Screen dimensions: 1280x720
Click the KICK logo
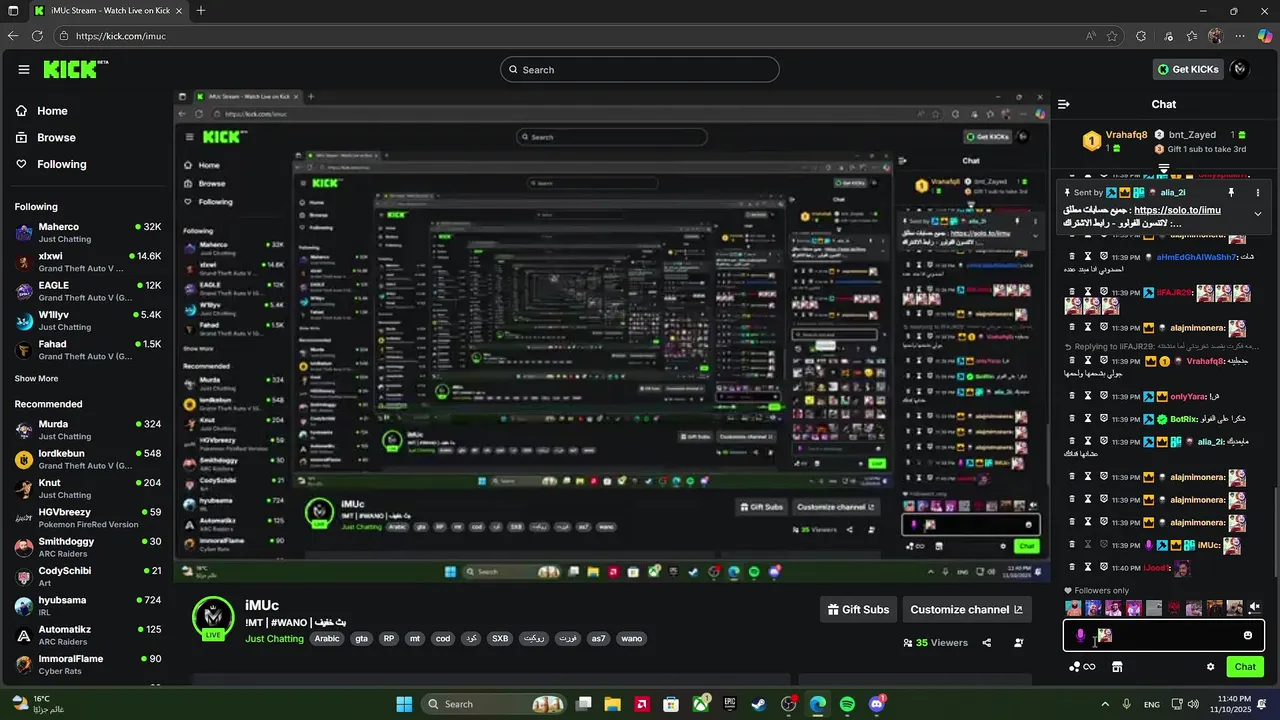(75, 69)
